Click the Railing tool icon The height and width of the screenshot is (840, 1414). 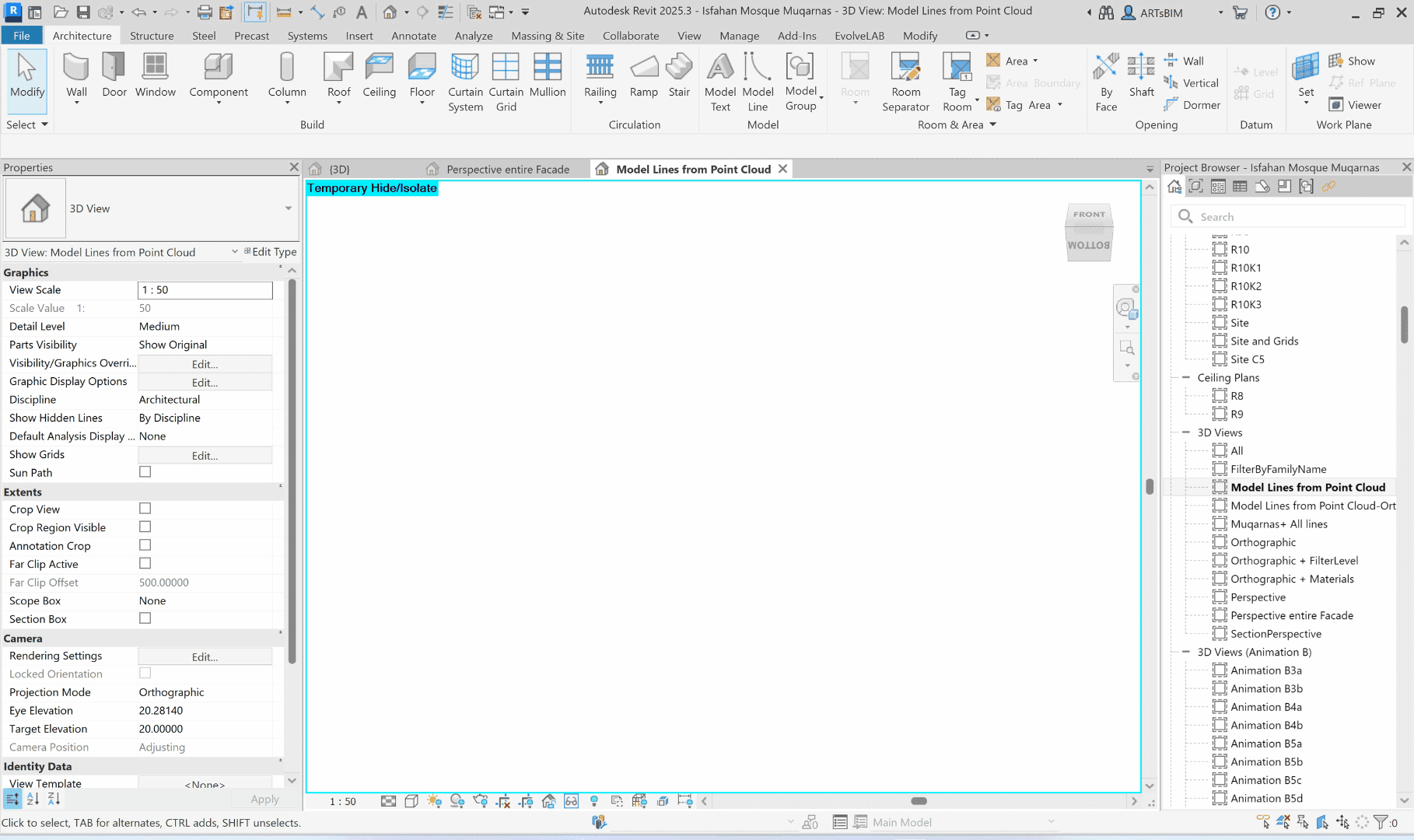600,70
